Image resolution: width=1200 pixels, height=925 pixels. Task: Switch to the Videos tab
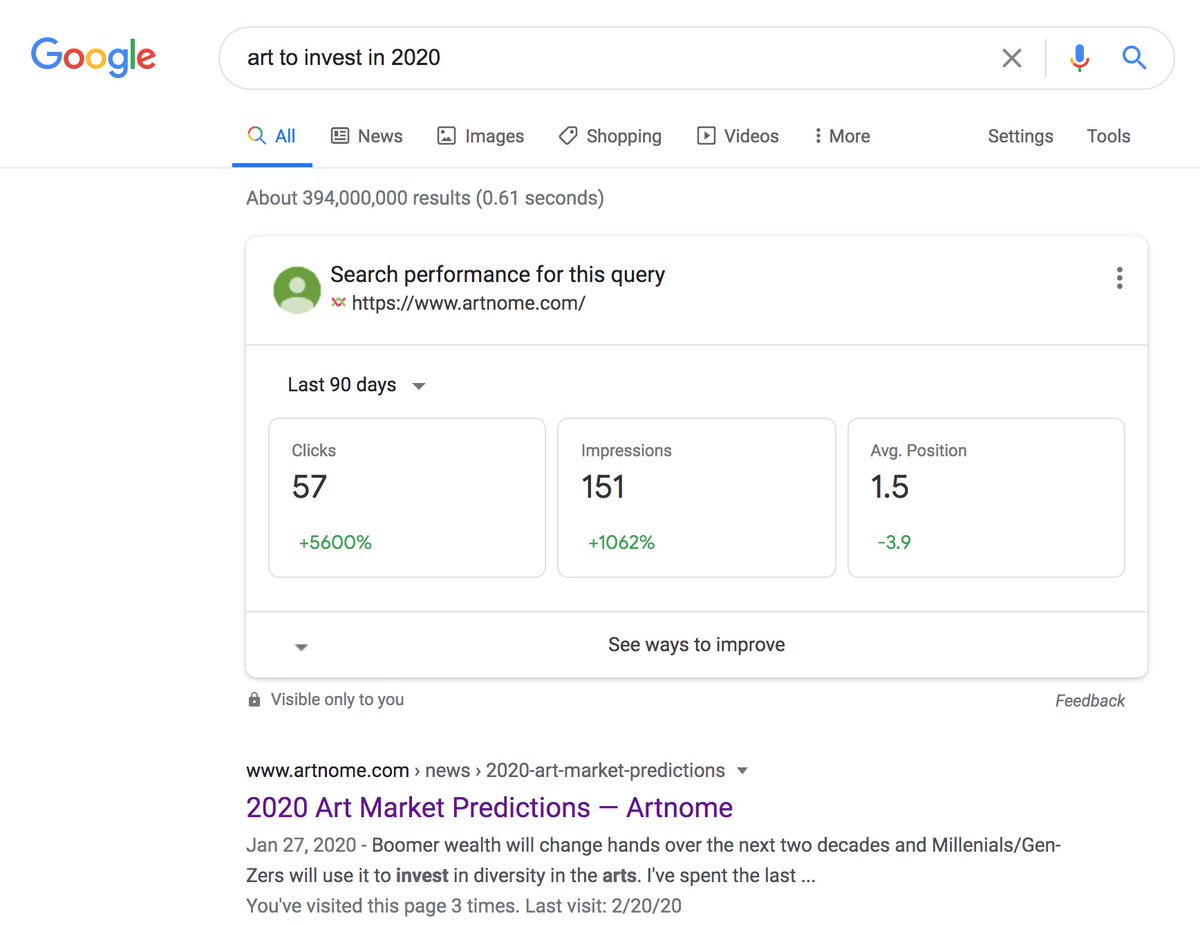click(x=738, y=136)
